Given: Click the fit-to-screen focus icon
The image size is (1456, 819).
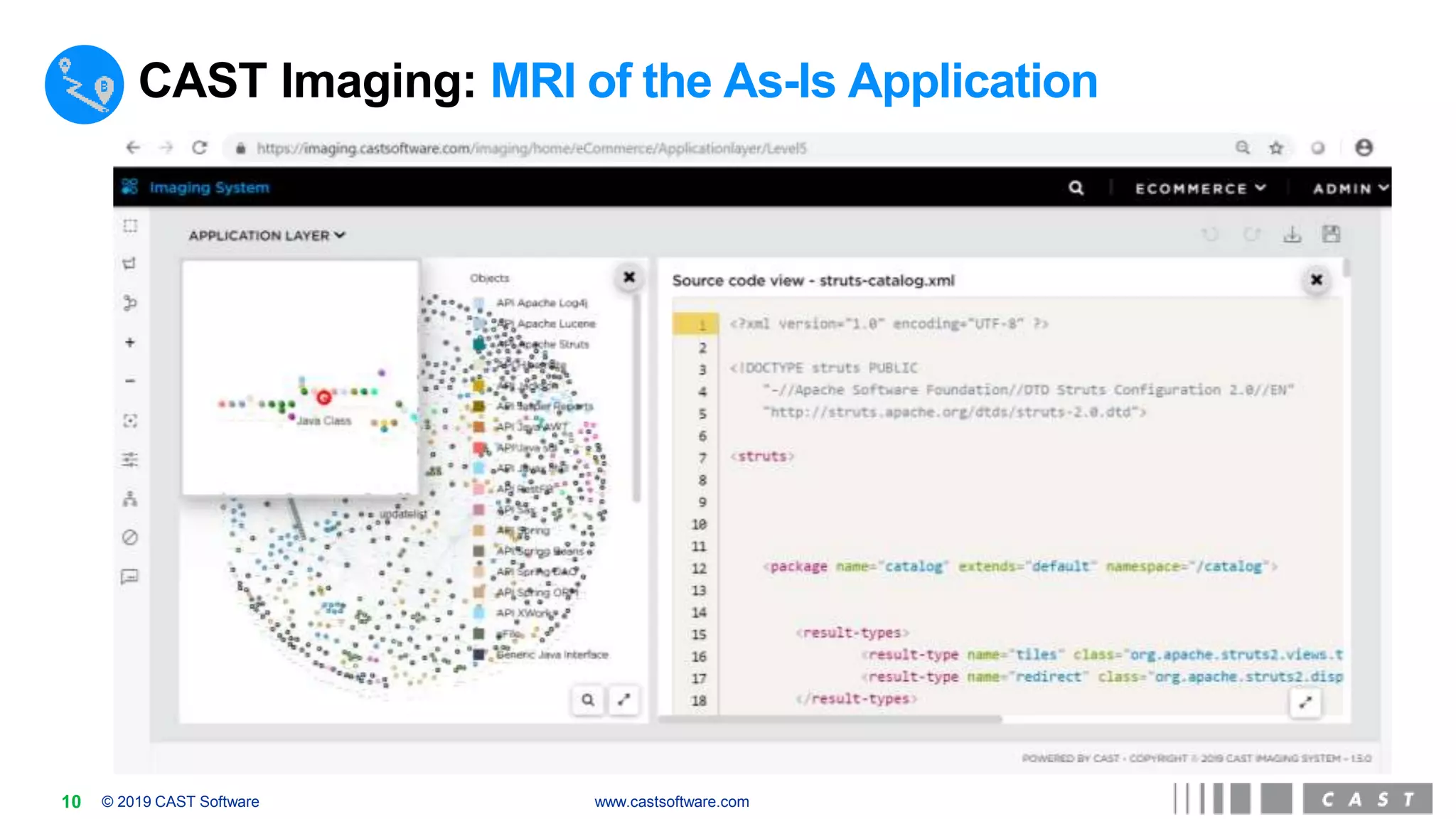Looking at the screenshot, I should pos(130,421).
